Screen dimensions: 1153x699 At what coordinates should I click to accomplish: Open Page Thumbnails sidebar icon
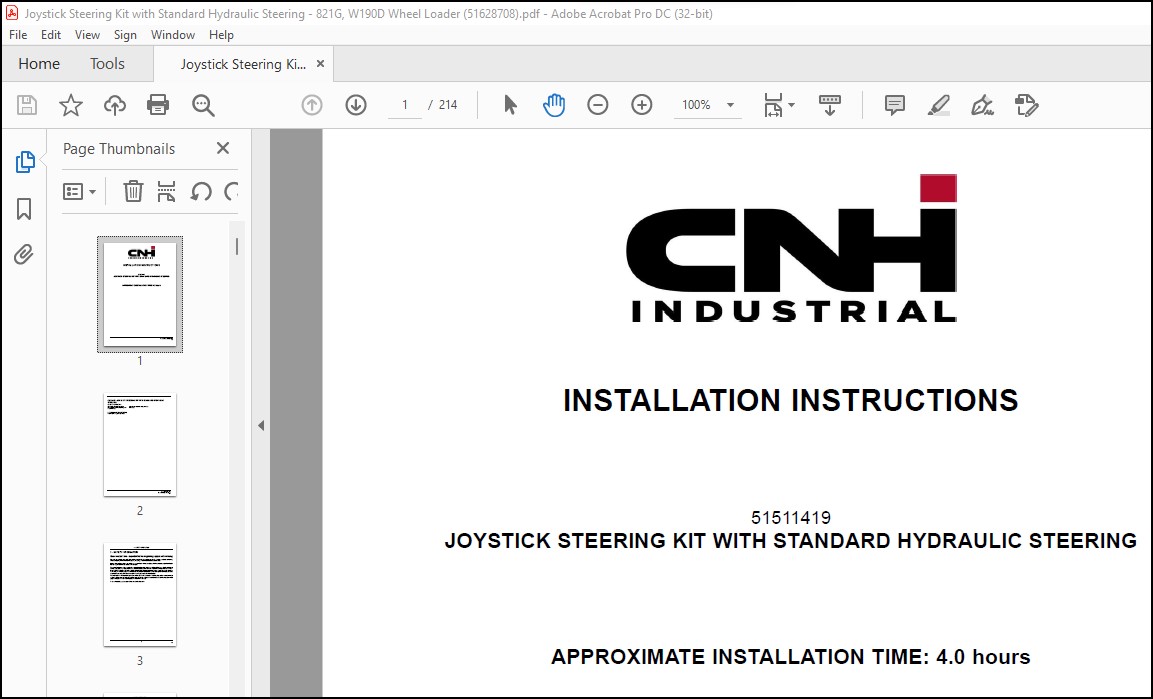(24, 162)
